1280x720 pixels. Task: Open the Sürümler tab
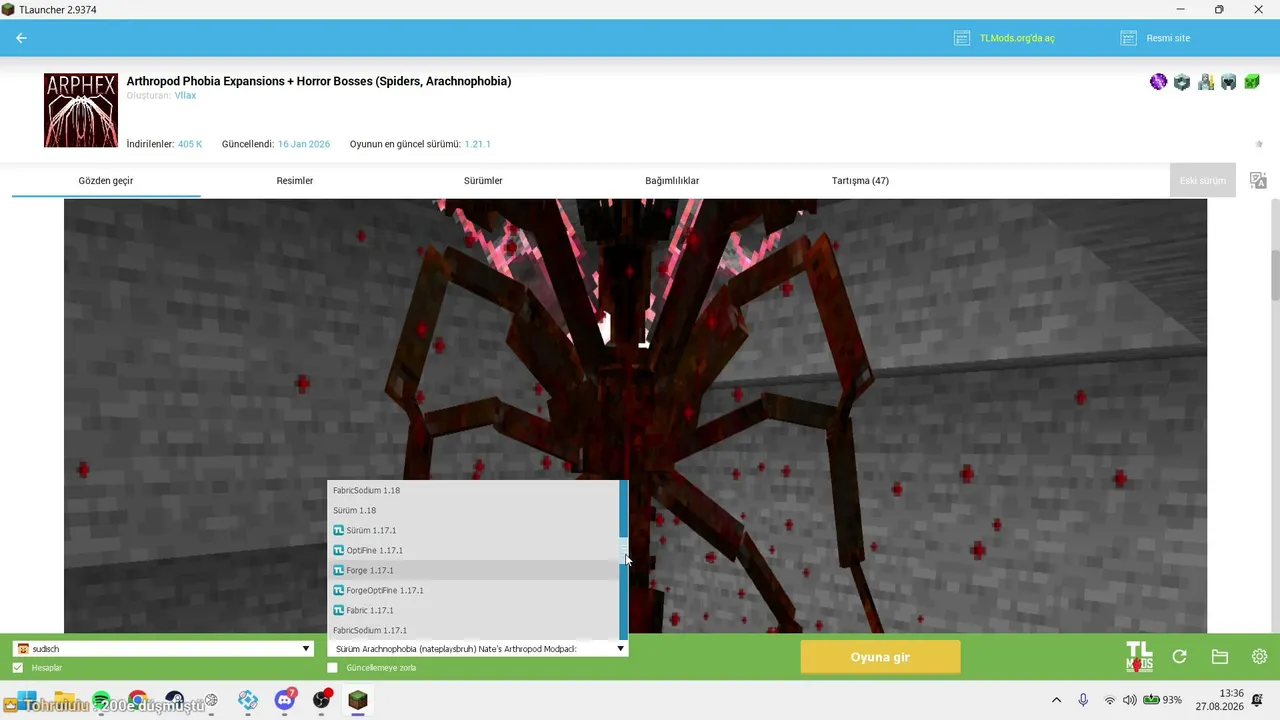(x=483, y=181)
